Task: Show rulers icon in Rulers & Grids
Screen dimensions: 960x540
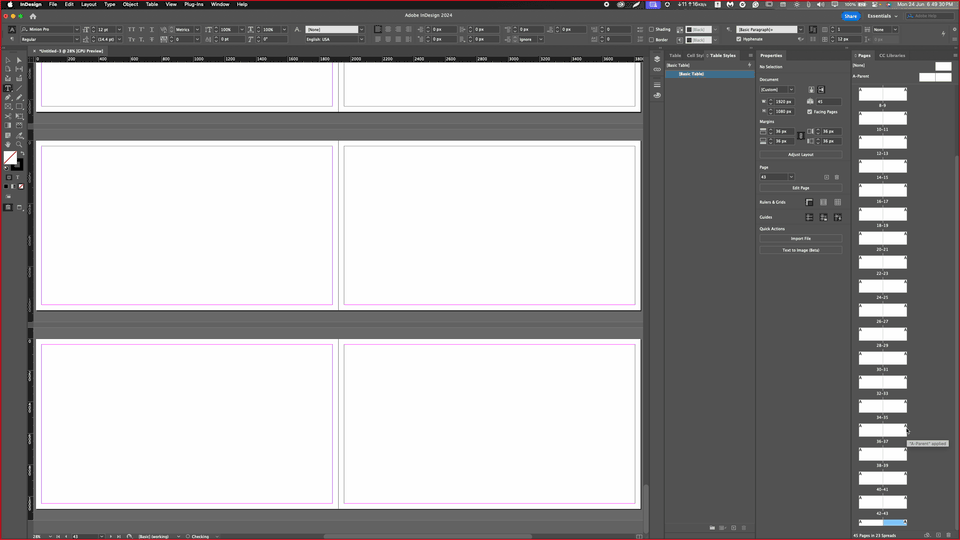Action: (809, 202)
